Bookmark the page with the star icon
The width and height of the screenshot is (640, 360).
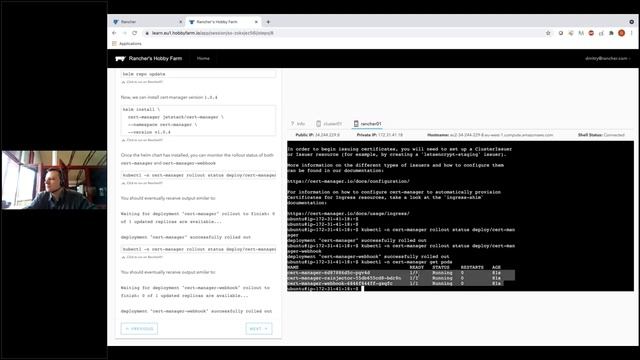tap(548, 33)
